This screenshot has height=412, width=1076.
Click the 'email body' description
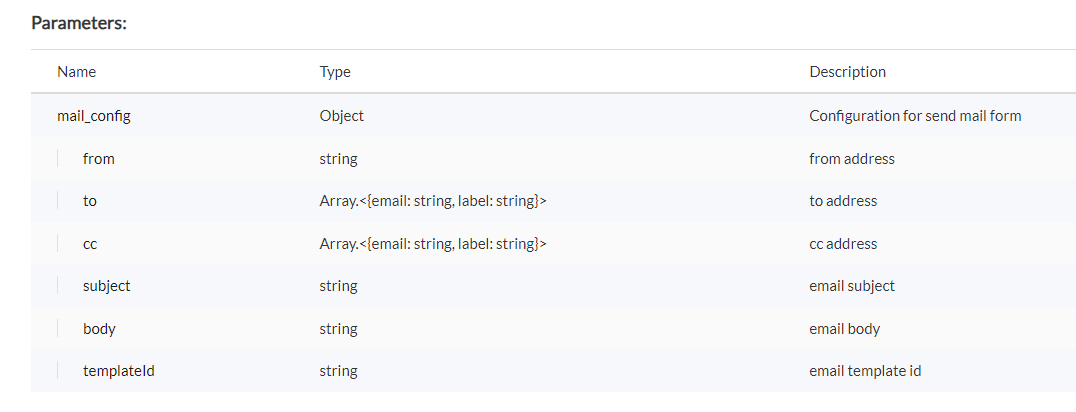coord(844,329)
